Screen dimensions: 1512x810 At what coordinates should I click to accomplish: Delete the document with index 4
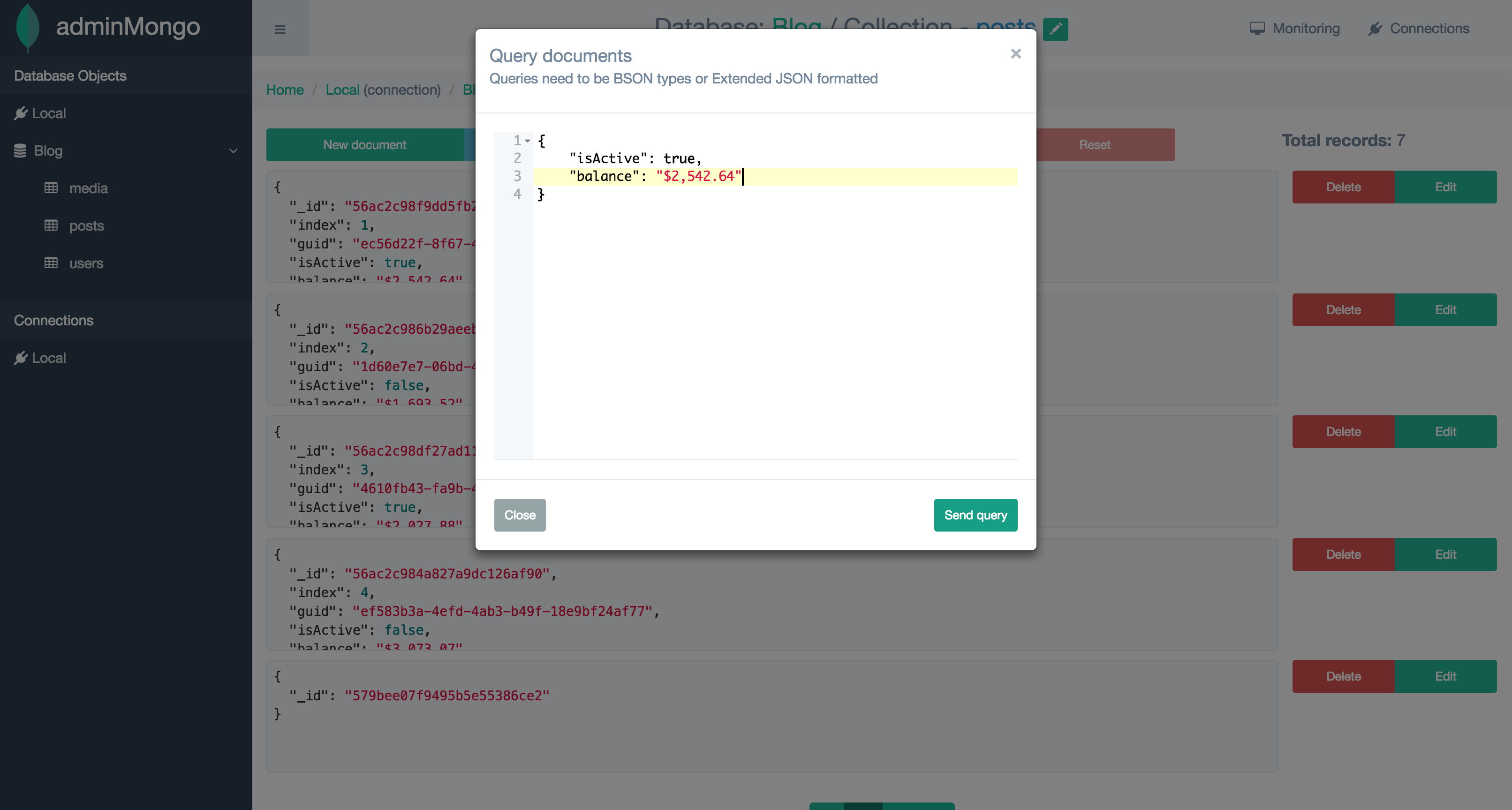(1343, 554)
